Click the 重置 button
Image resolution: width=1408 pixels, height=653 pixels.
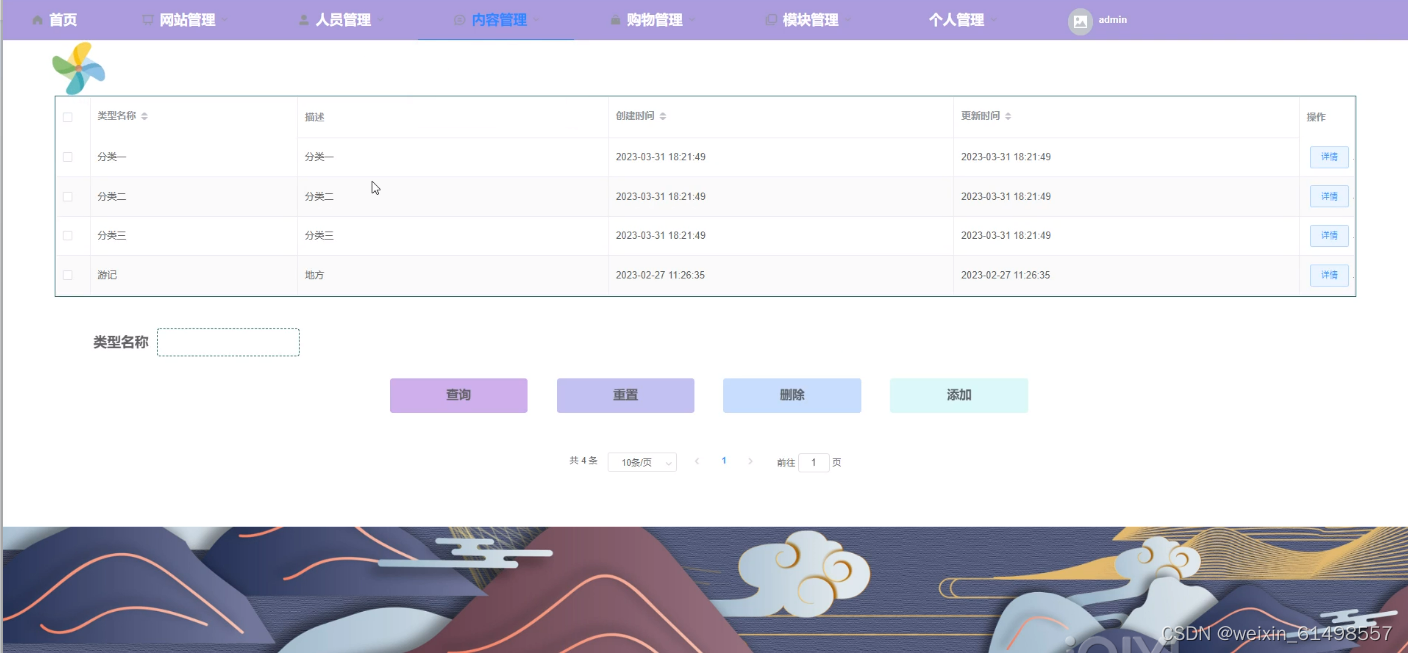[625, 395]
